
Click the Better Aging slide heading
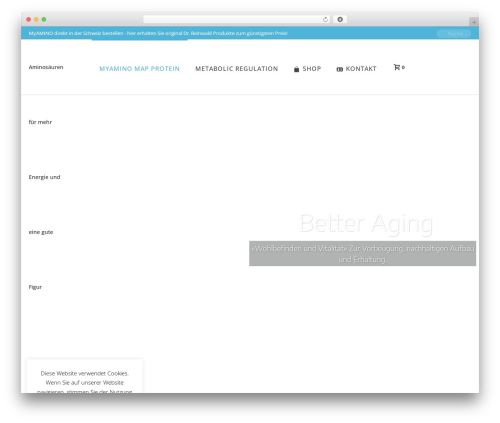click(x=366, y=223)
